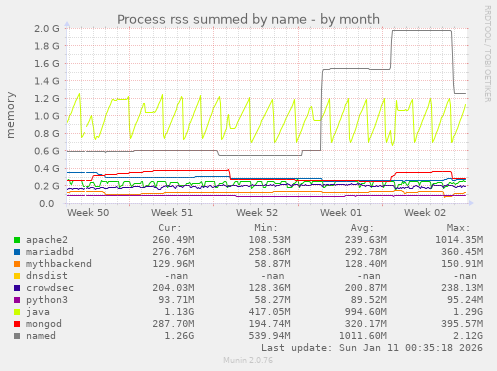Screen dimensions: 497x371
Task: Click the 1.0 G y-axis label
Action: [x=47, y=116]
